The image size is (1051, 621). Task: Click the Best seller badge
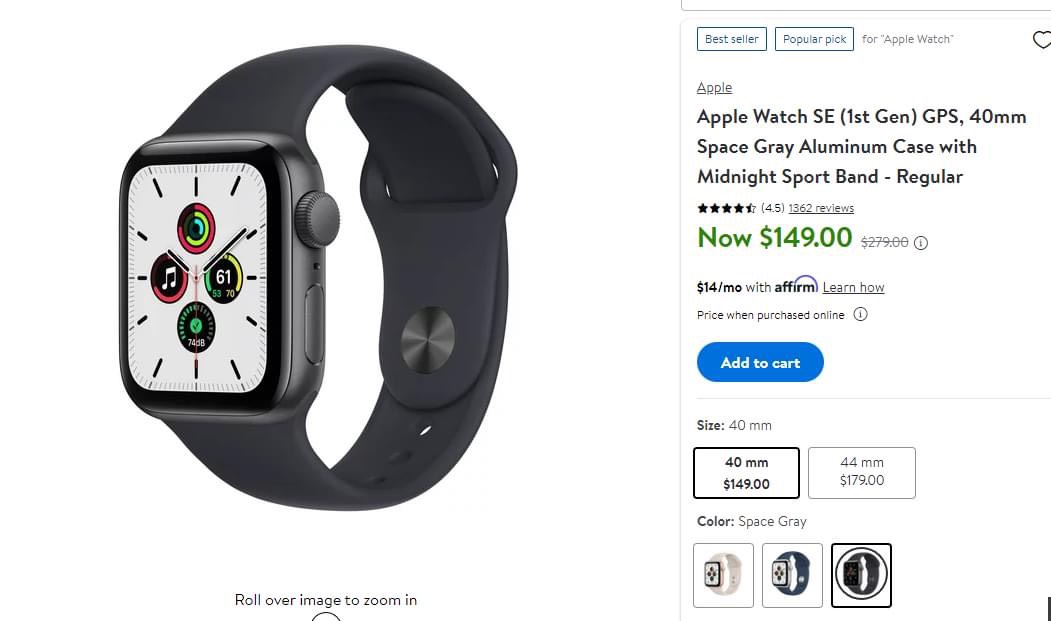731,39
